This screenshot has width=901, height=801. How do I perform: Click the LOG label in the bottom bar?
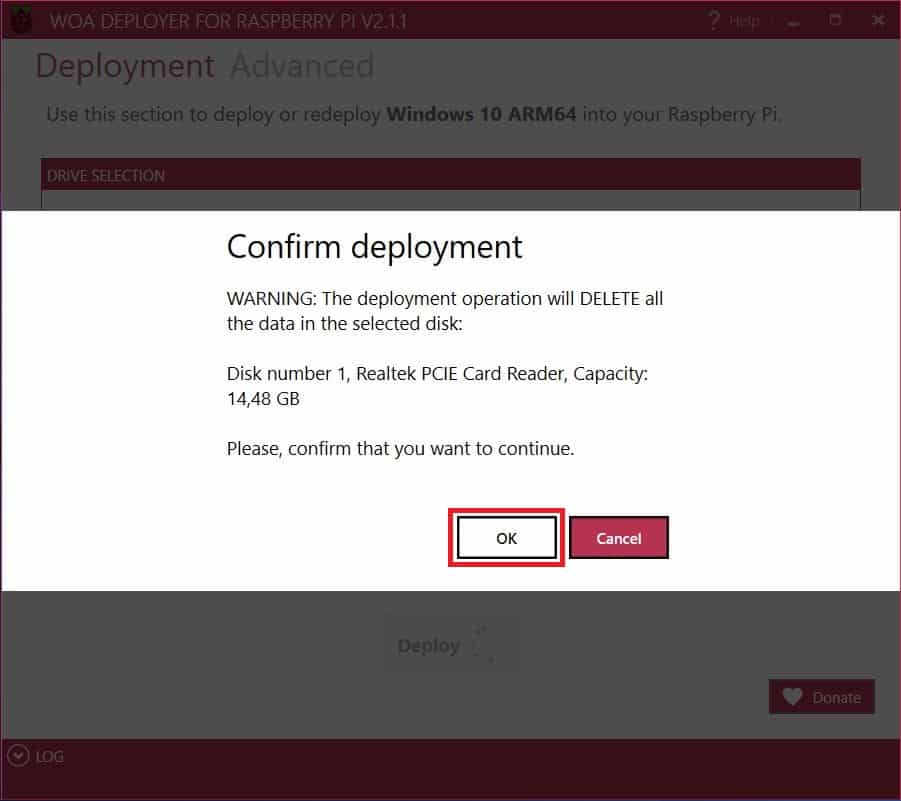coord(49,756)
